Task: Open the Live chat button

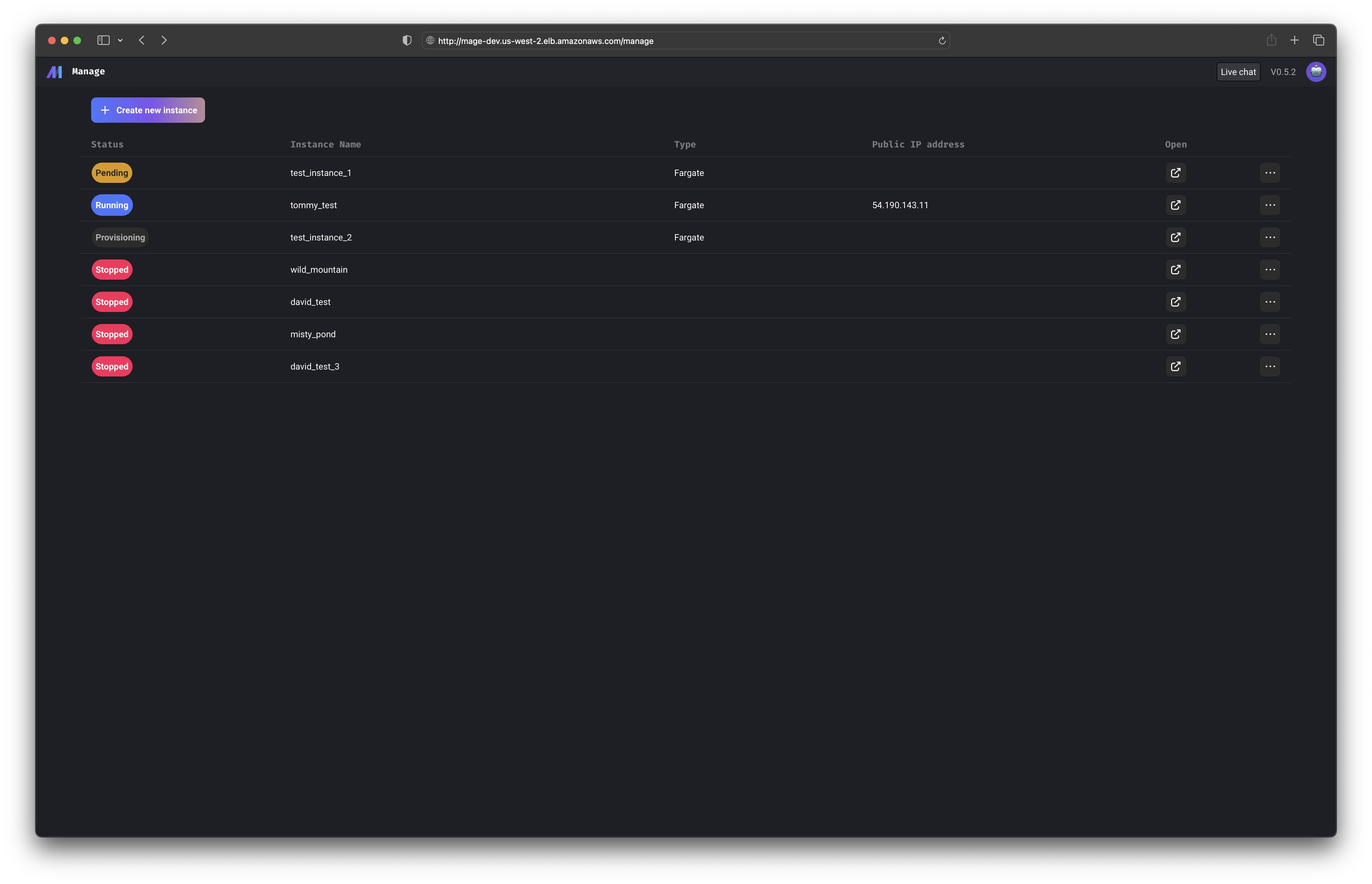Action: [1238, 72]
